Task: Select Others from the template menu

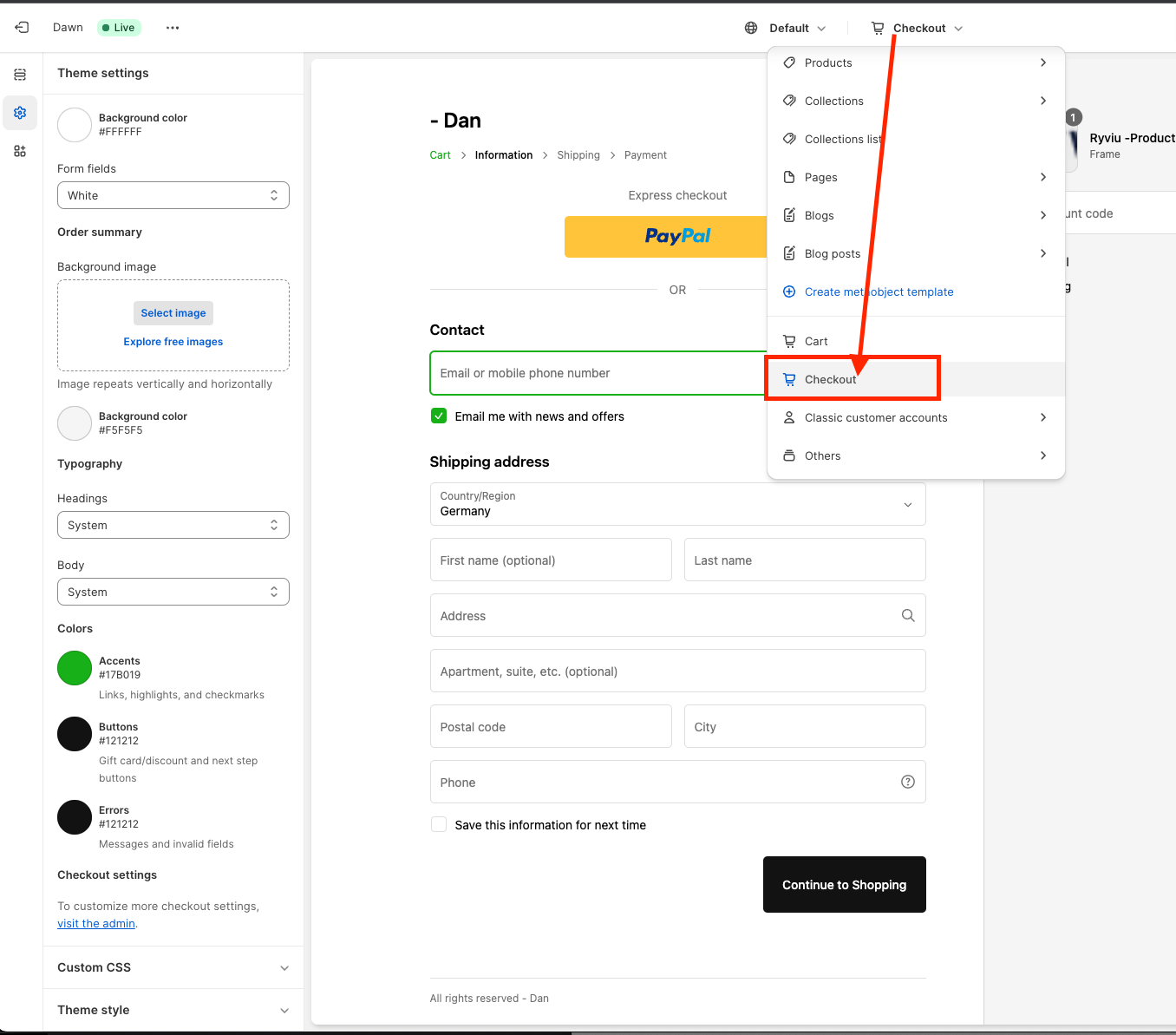Action: [x=916, y=455]
